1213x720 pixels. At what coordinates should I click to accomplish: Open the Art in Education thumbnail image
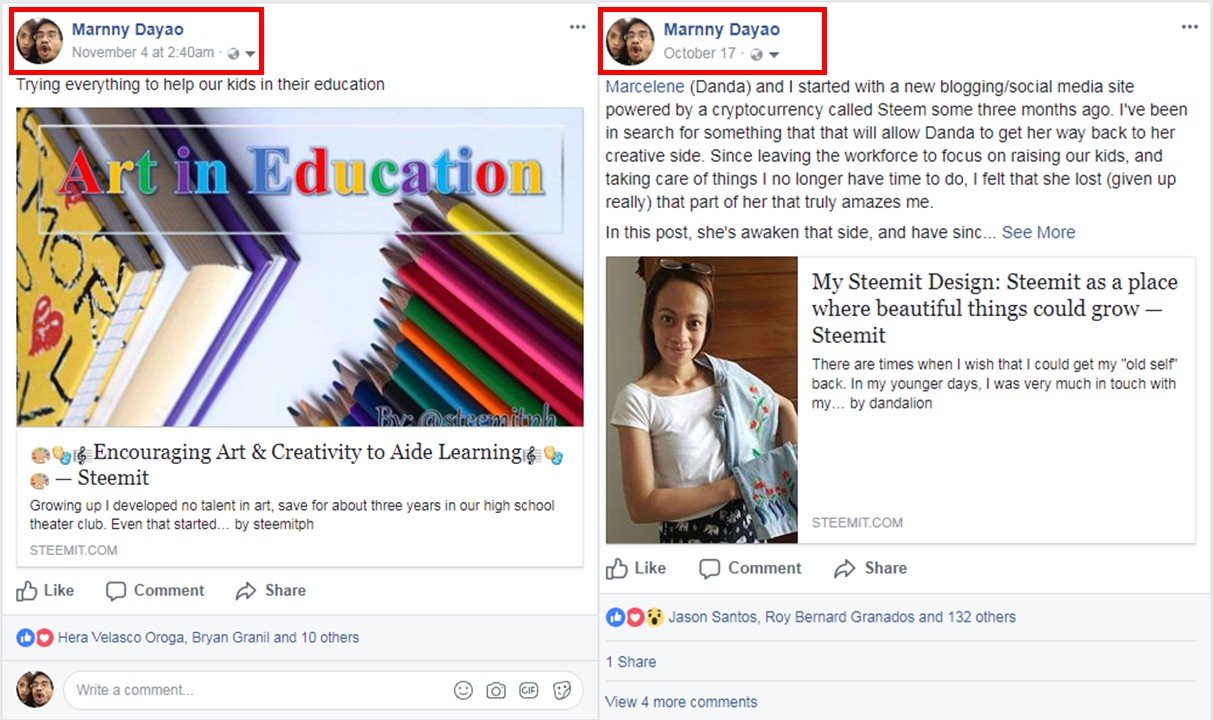coord(300,267)
